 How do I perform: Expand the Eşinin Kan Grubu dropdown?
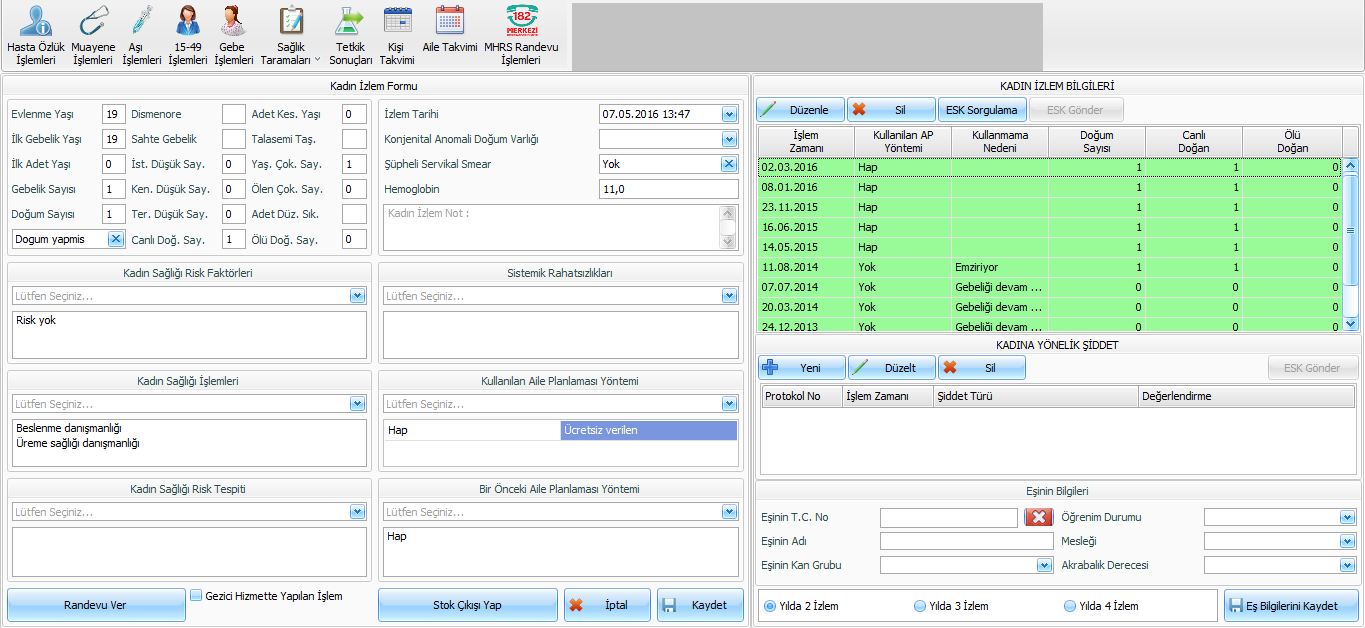[1043, 565]
